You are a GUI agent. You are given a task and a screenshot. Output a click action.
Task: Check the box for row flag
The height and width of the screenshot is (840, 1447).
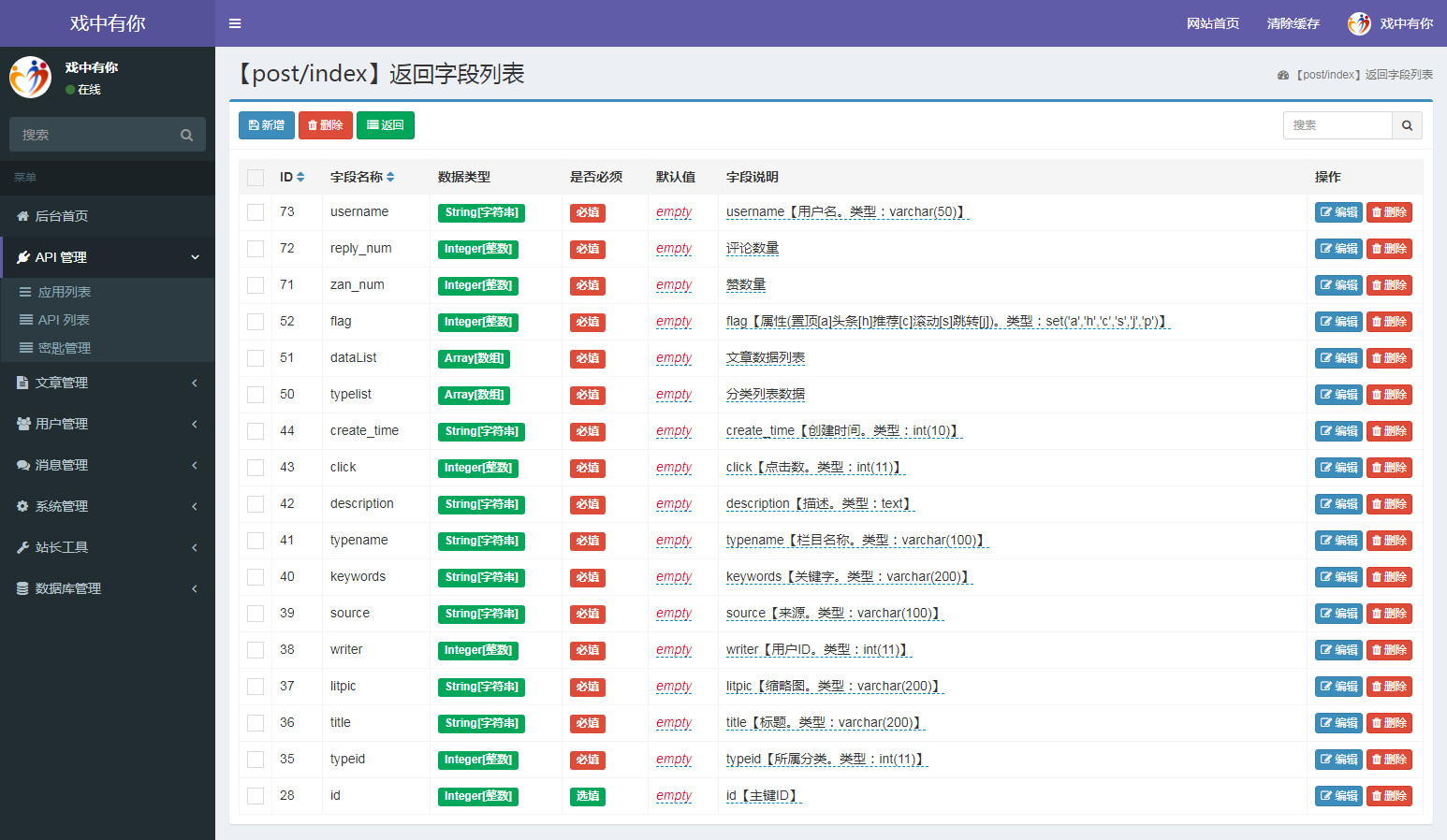click(x=256, y=322)
